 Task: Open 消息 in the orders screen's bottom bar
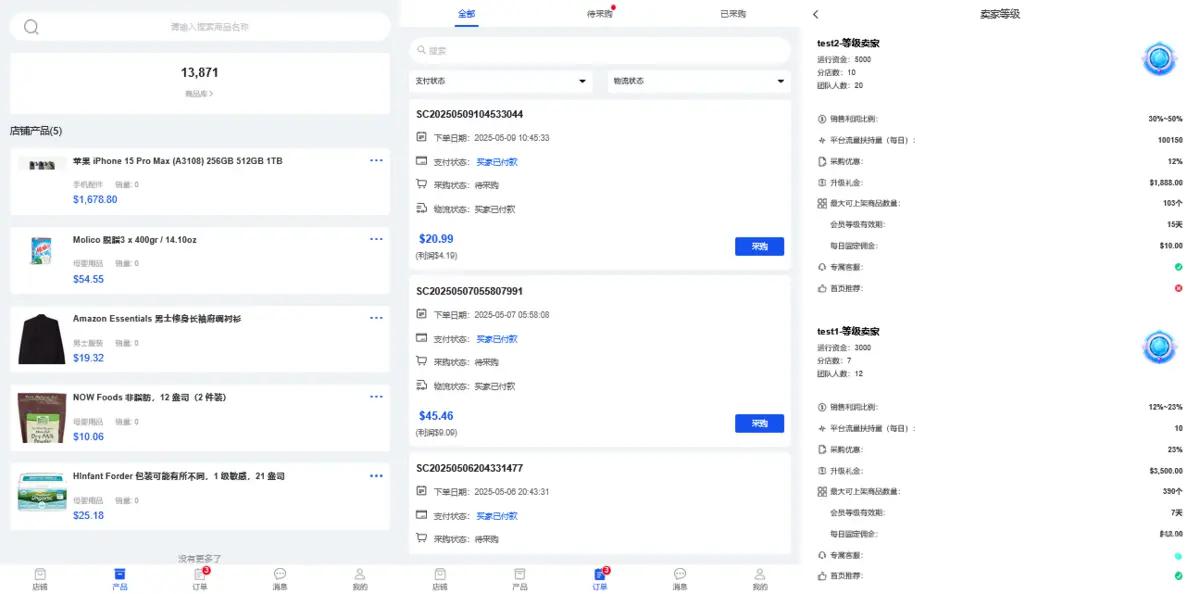680,579
